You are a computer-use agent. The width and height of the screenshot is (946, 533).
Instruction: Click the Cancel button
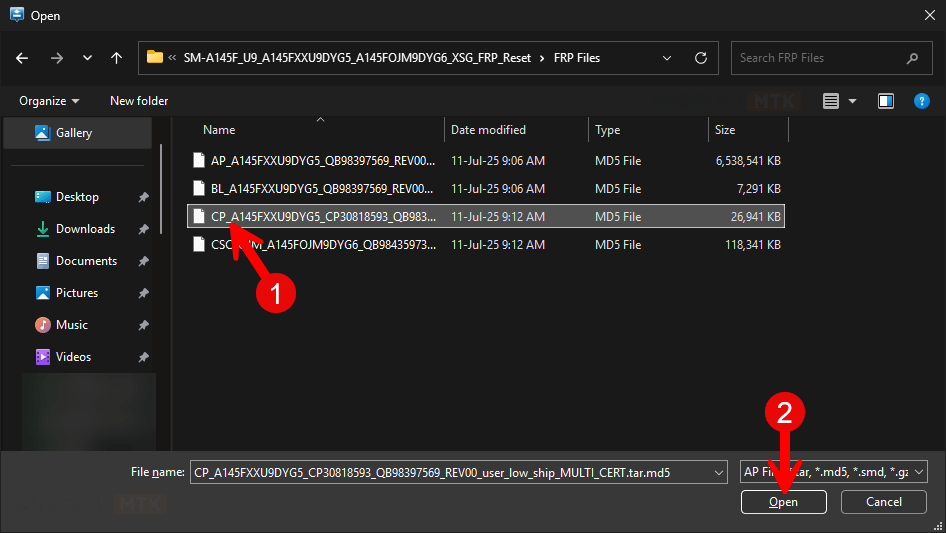coord(883,502)
